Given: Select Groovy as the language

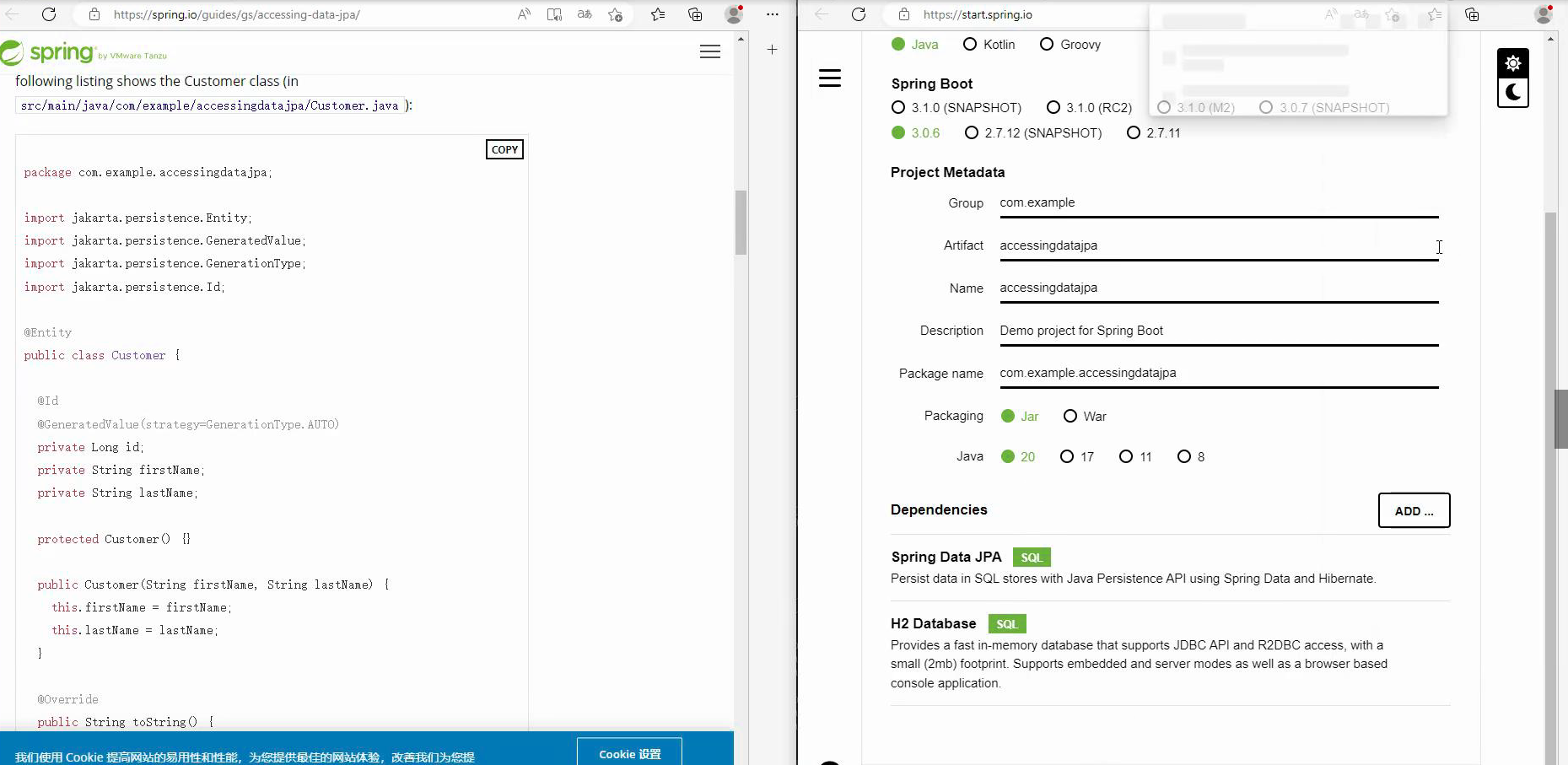Looking at the screenshot, I should 1070,45.
